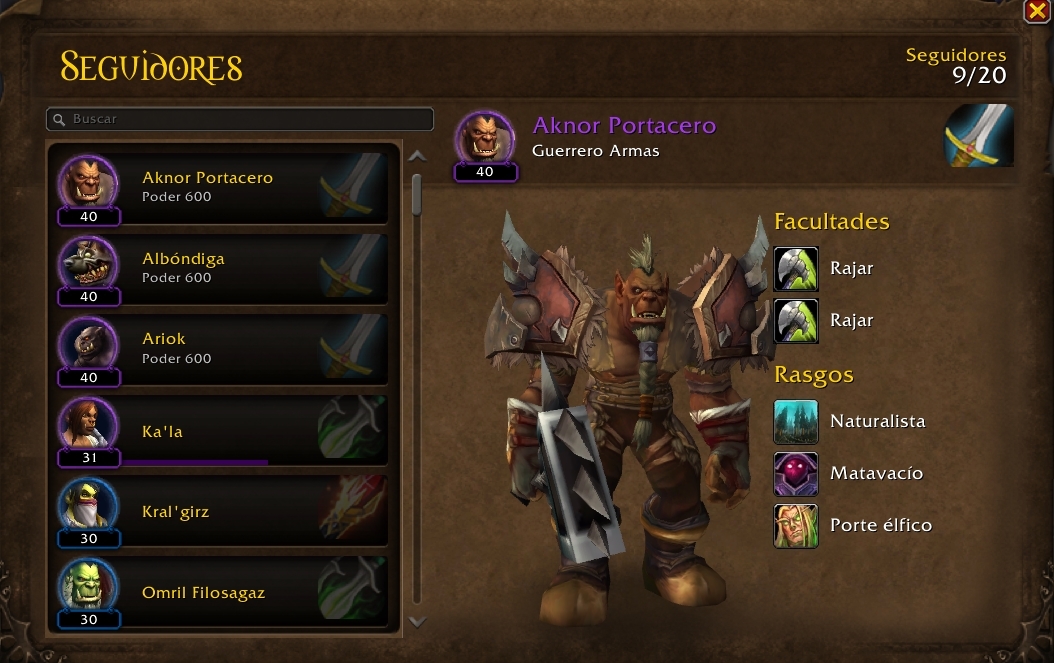The height and width of the screenshot is (663, 1054).
Task: Click the scroll down arrow of follower list
Action: [417, 622]
